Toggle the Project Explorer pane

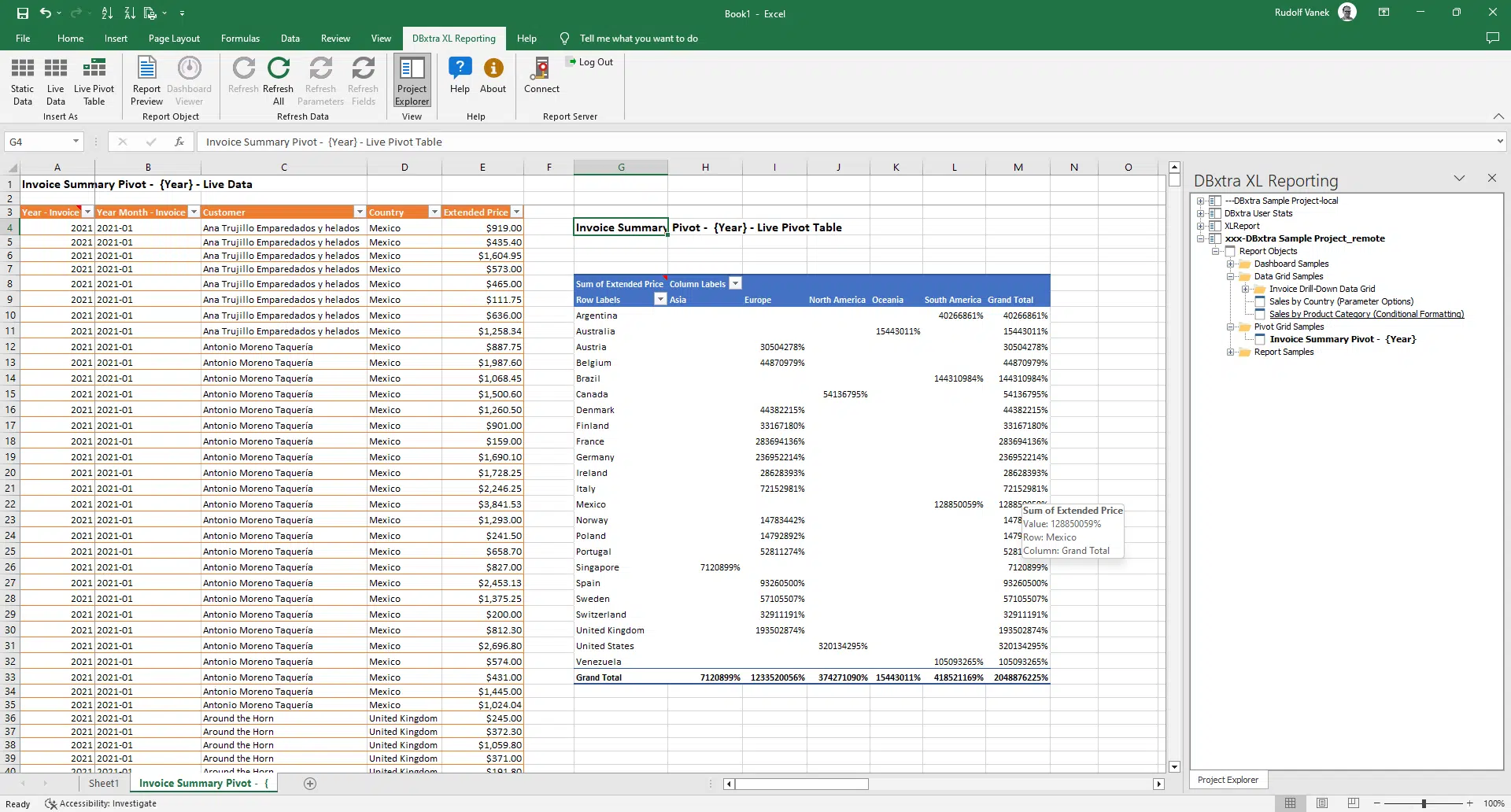point(412,81)
